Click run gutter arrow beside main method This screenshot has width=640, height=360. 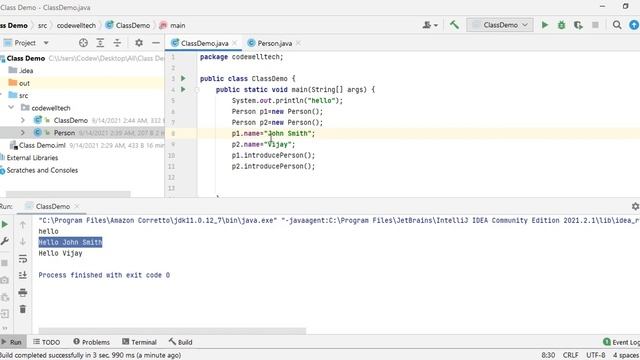[183, 89]
